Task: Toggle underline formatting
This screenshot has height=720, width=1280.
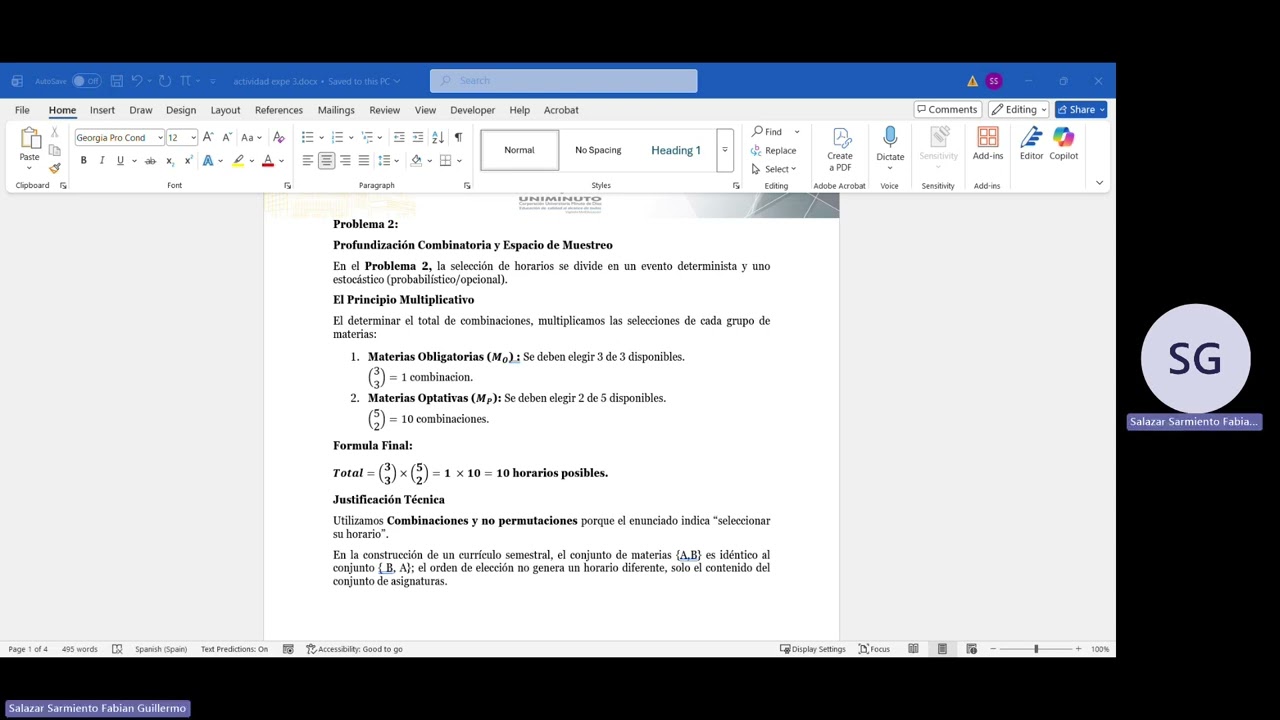Action: point(120,160)
